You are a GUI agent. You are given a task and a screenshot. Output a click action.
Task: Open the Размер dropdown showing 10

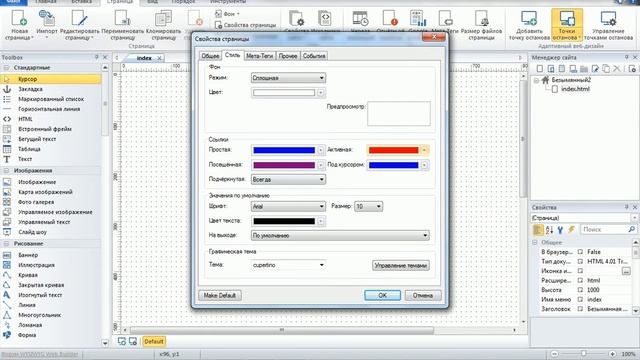[x=369, y=207]
